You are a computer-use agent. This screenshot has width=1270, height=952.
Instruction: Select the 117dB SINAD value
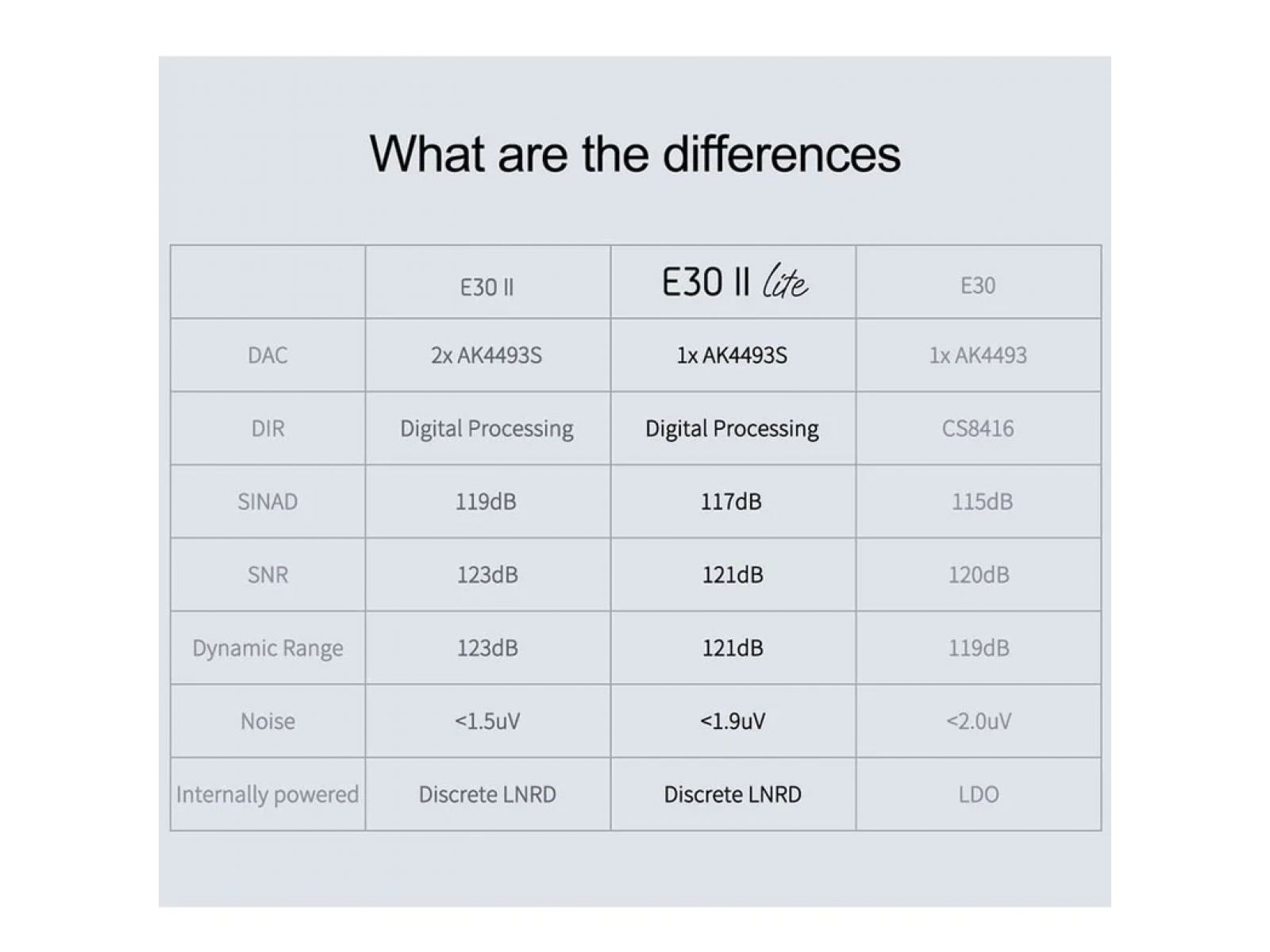[731, 501]
